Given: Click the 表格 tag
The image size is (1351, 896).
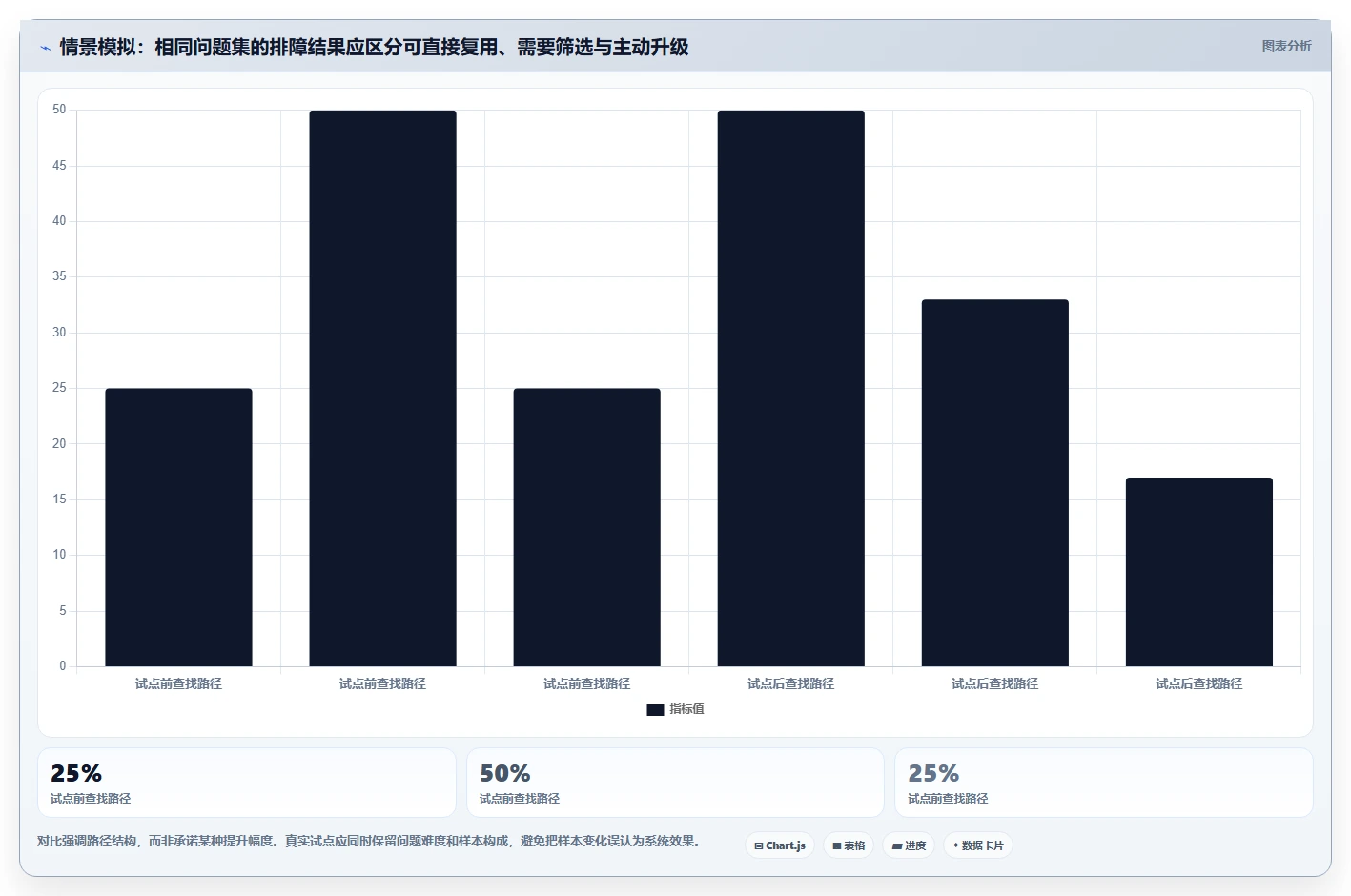Looking at the screenshot, I should click(849, 845).
